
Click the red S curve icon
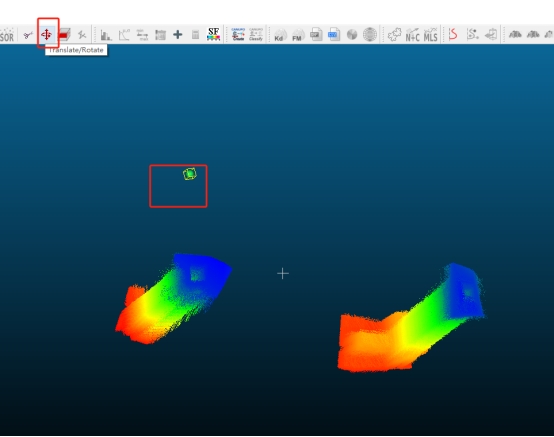coord(453,35)
